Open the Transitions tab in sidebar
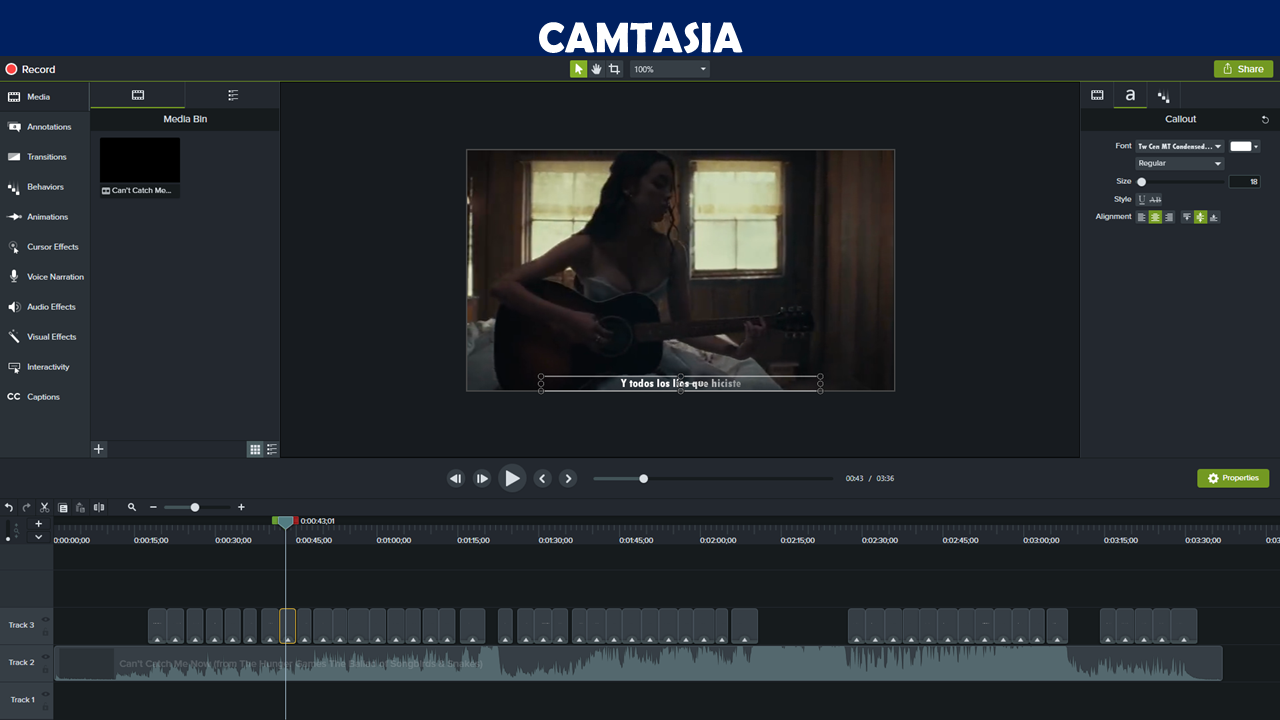This screenshot has height=720, width=1280. (x=45, y=157)
